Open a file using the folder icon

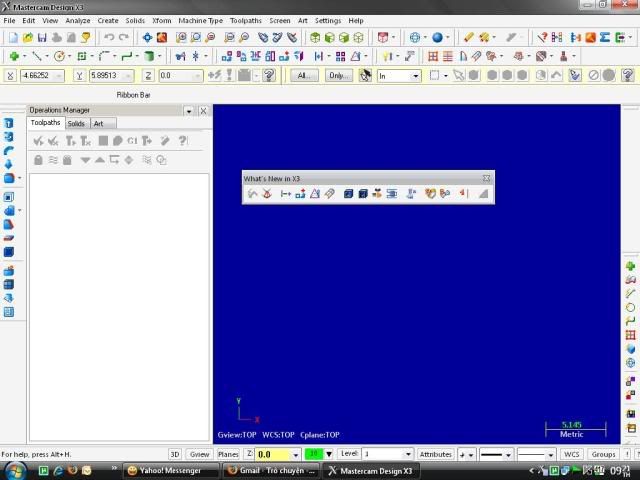pos(28,38)
